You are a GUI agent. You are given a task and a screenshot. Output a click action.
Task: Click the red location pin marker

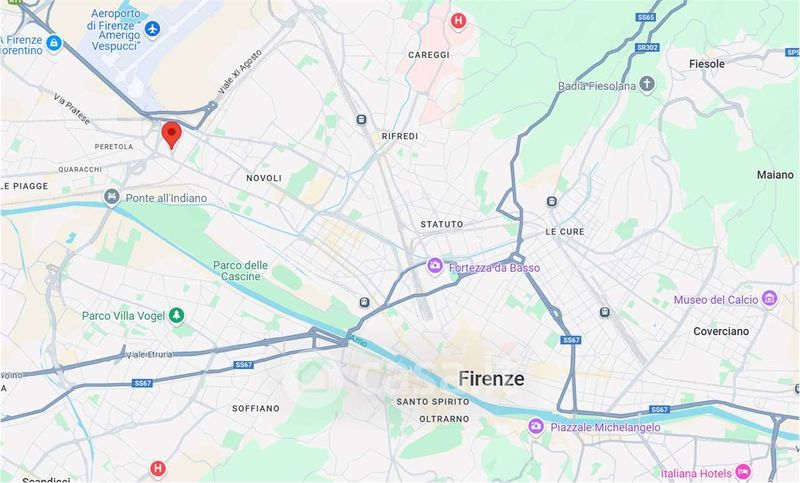pyautogui.click(x=171, y=135)
